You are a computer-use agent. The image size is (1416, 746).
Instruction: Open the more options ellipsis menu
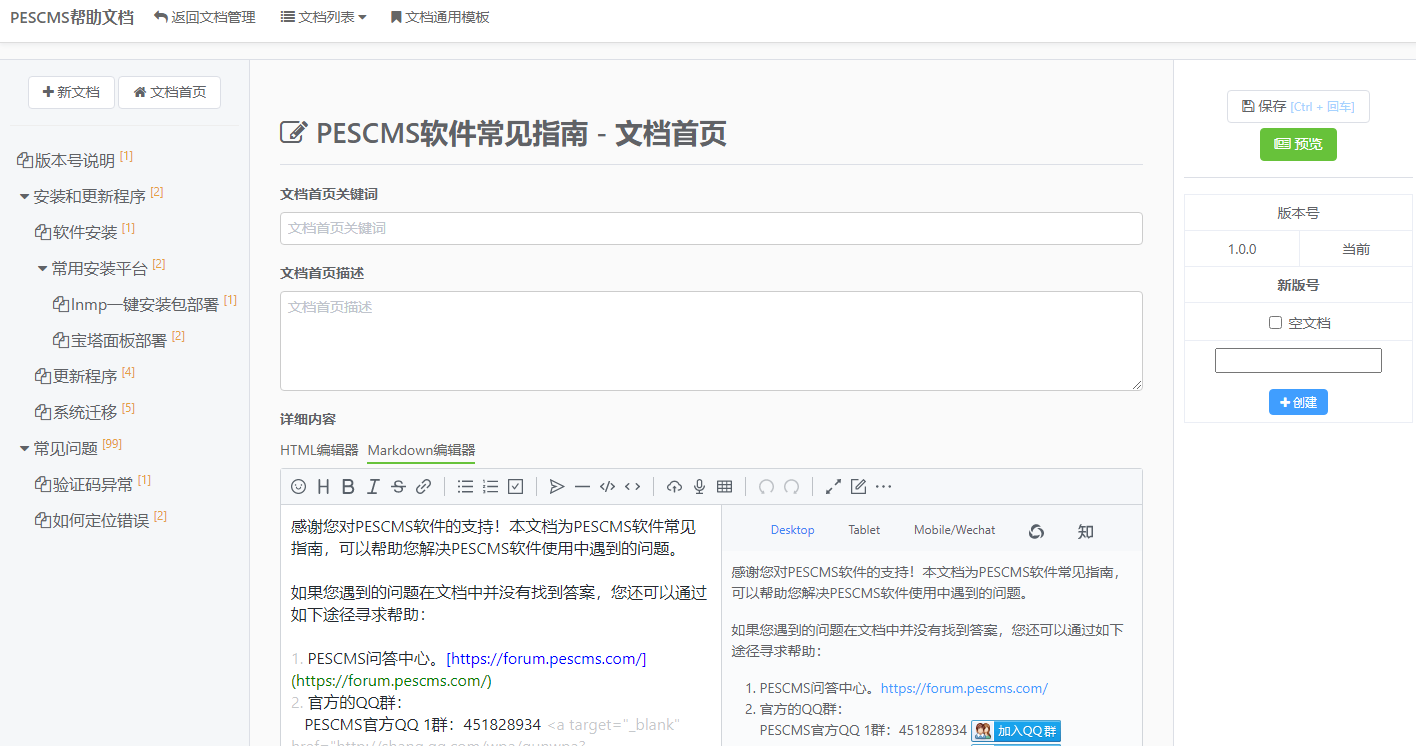click(x=883, y=487)
